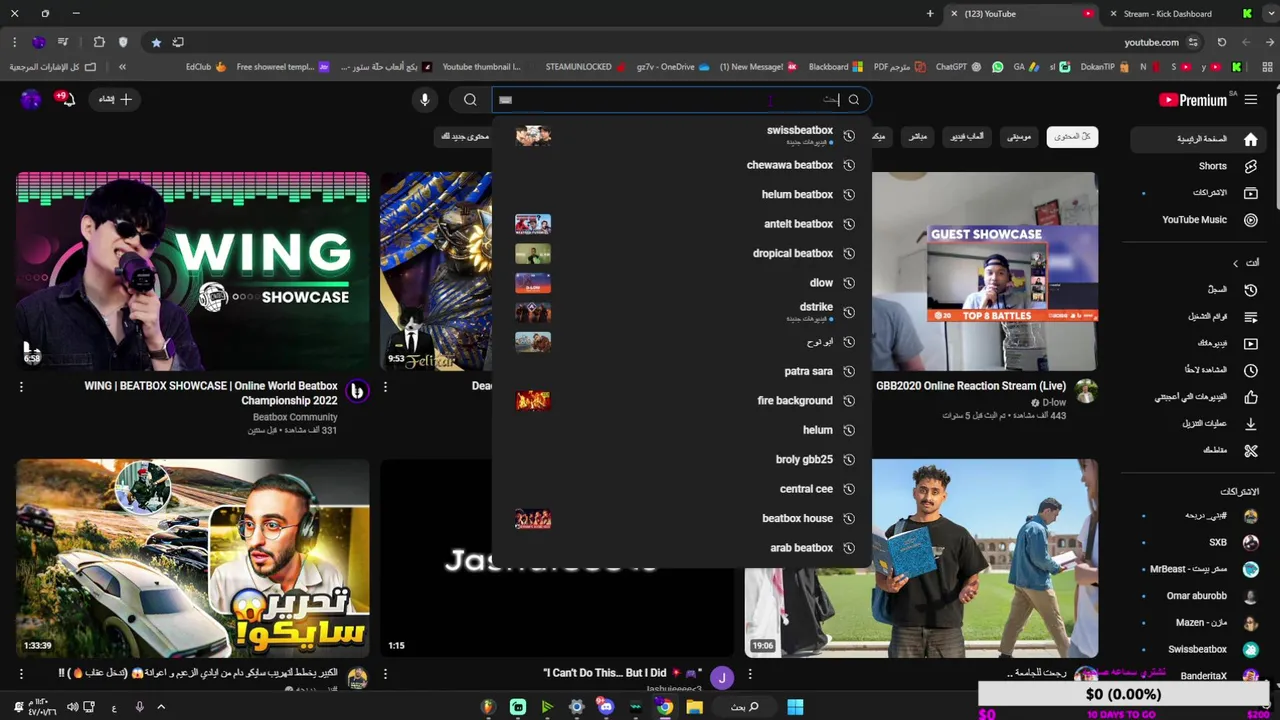Select the New to you (محتوى جديد لك) chip

tap(466, 137)
